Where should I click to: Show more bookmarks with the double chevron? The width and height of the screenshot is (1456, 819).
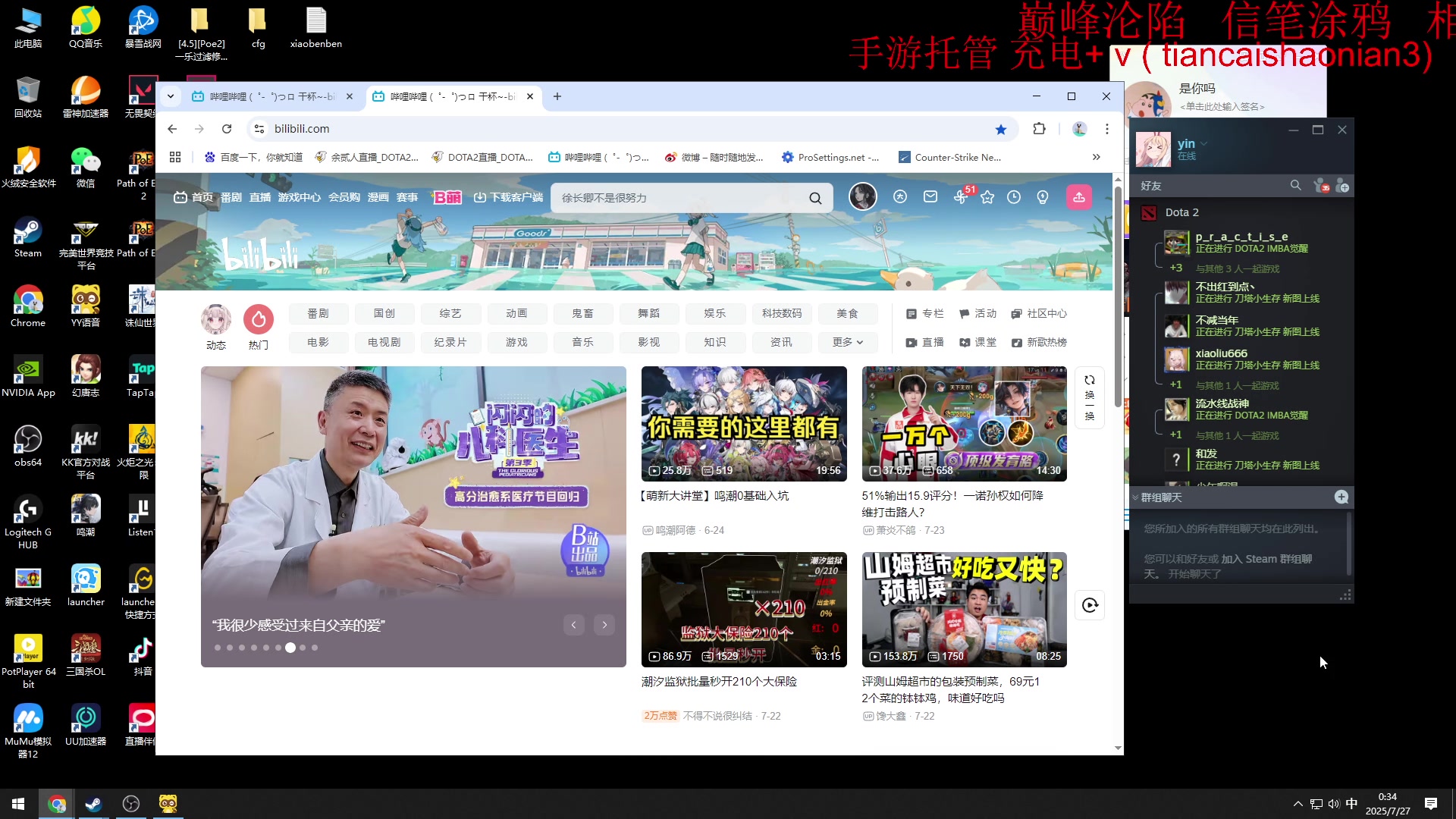coord(1096,157)
